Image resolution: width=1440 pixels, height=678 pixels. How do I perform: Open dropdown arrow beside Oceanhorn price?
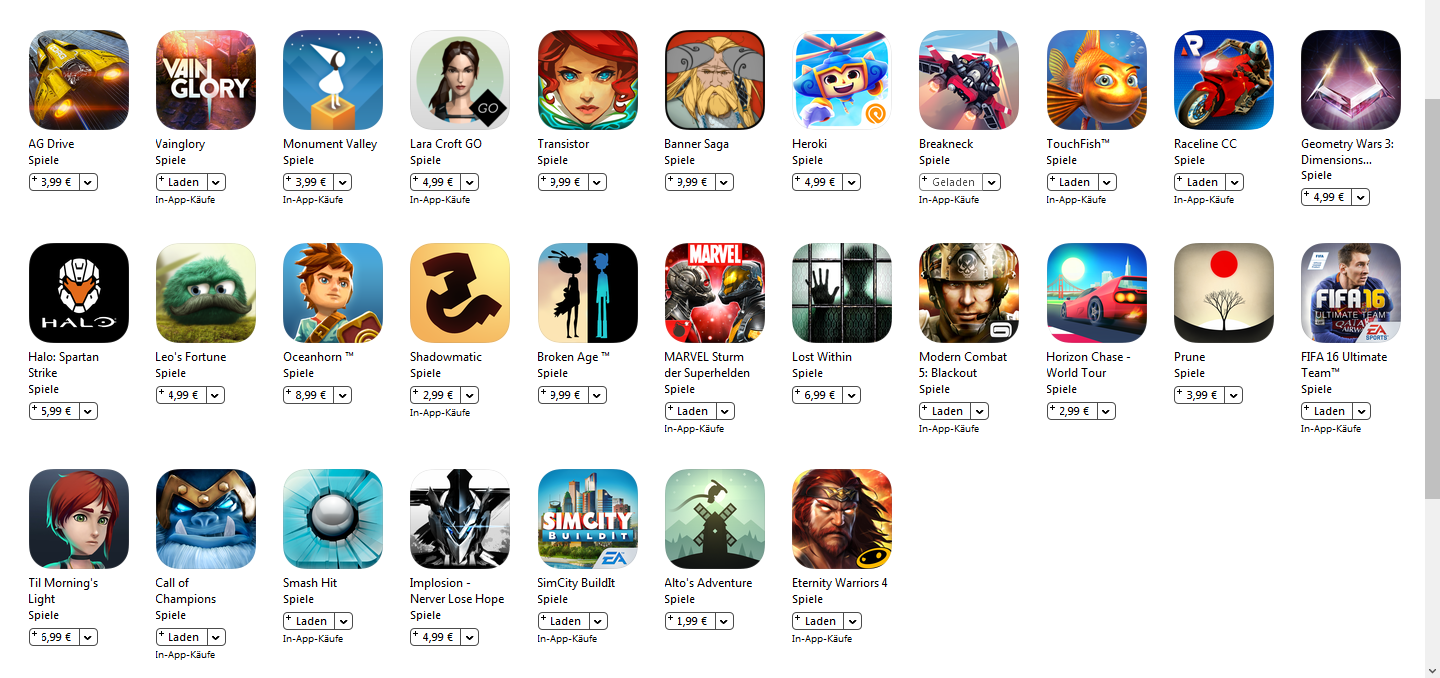point(342,395)
